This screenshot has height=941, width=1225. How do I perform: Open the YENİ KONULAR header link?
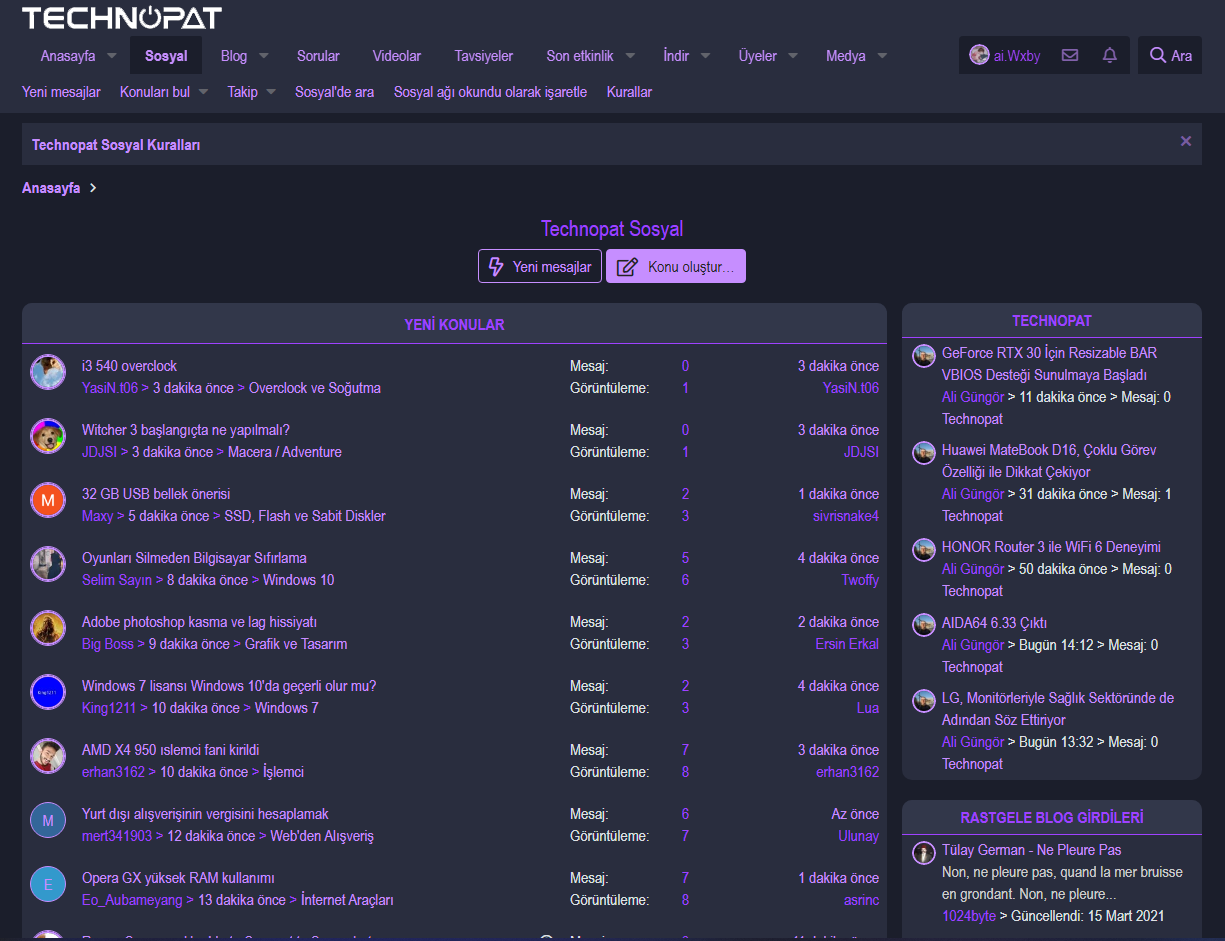pyautogui.click(x=454, y=325)
